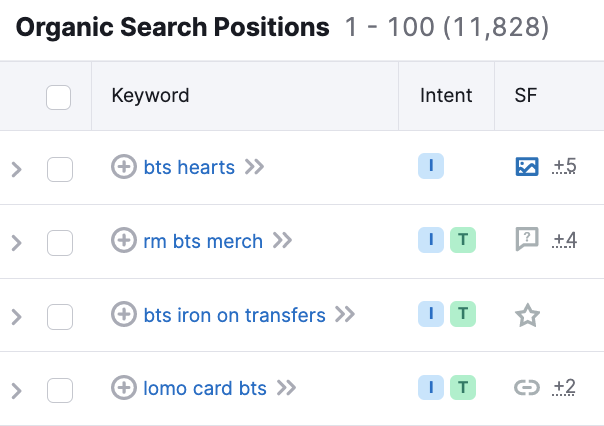Screen dimensions: 604x426
Task: Click the question box SERP feature icon for rm bts merch
Action: 527,240
